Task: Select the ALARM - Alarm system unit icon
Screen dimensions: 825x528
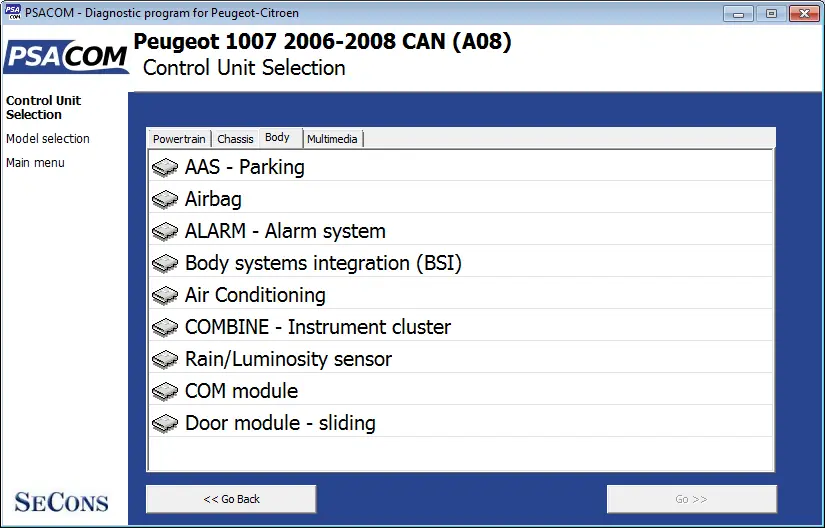Action: click(165, 231)
